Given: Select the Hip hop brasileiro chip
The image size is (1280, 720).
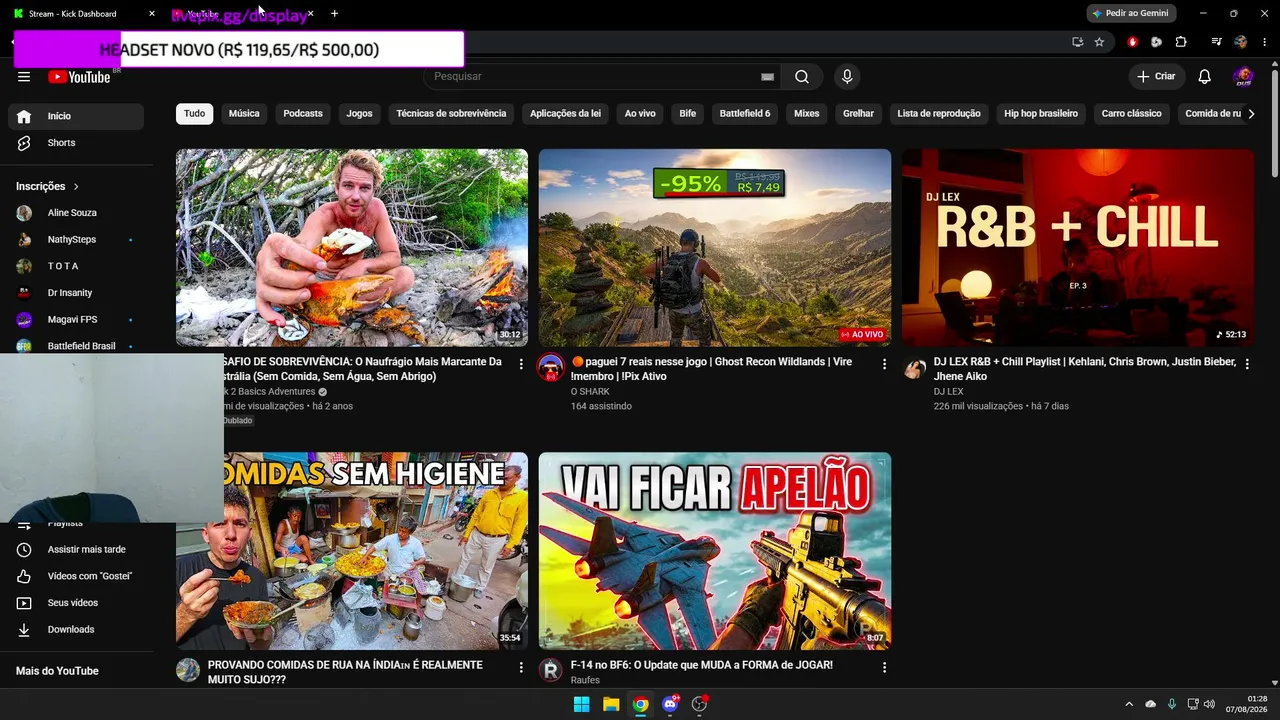Looking at the screenshot, I should pos(1041,114).
